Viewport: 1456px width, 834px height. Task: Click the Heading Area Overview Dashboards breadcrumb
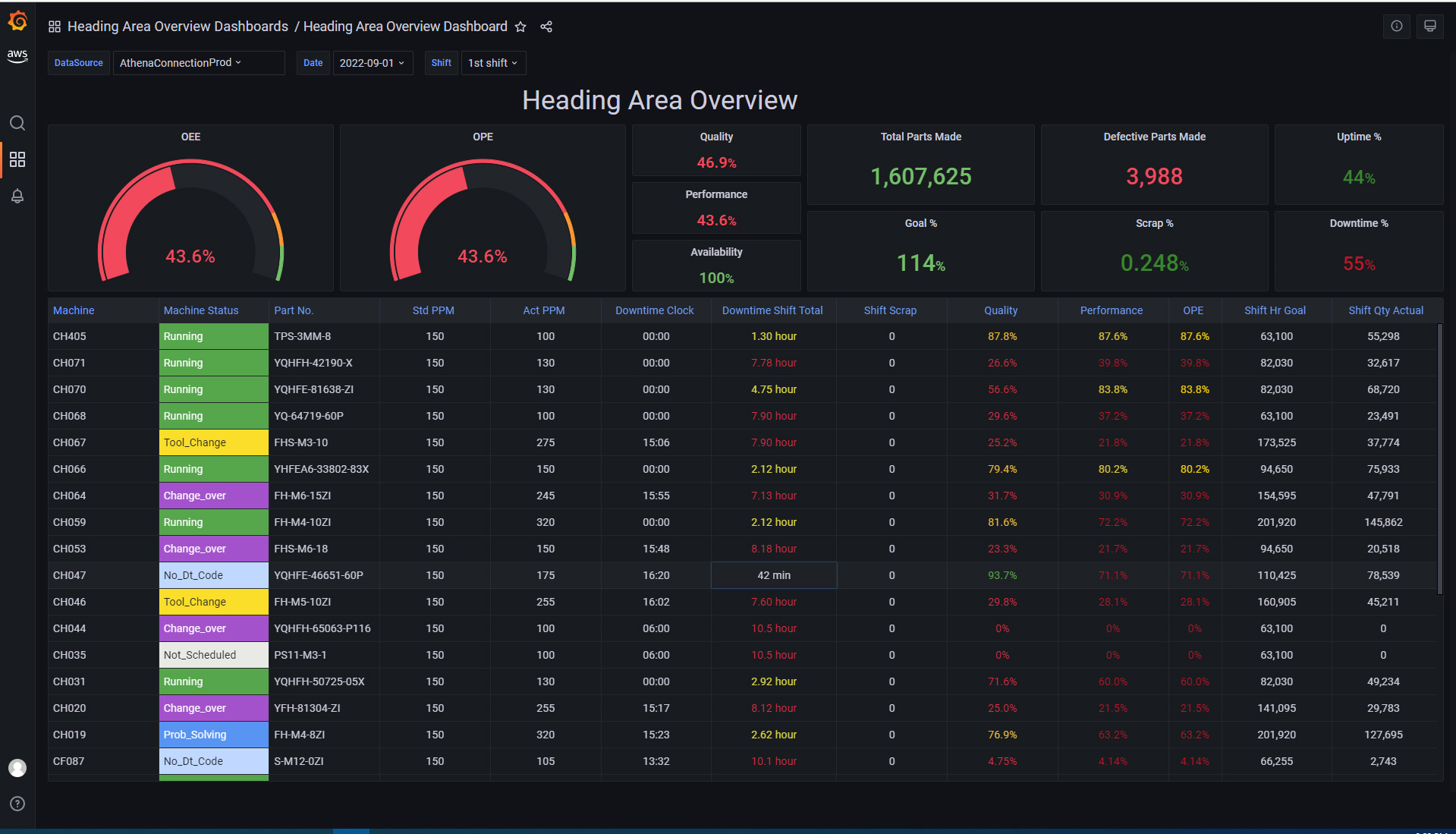point(178,27)
